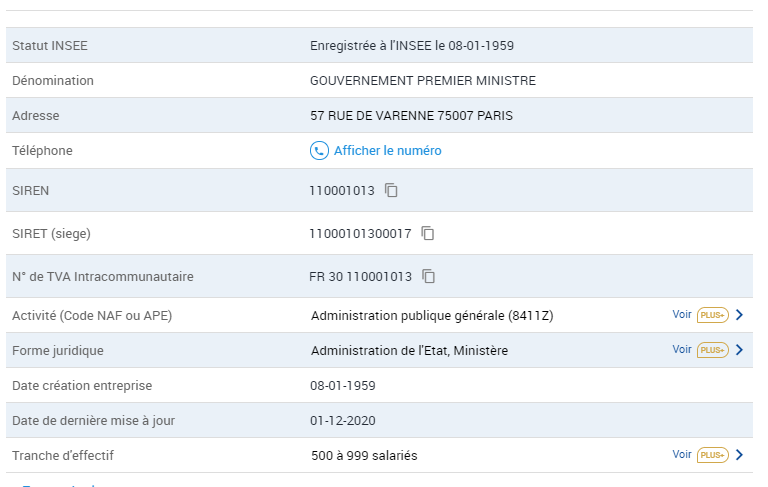This screenshot has width=768, height=487.
Task: Copy the SIRET number 11000101300017
Action: click(428, 233)
